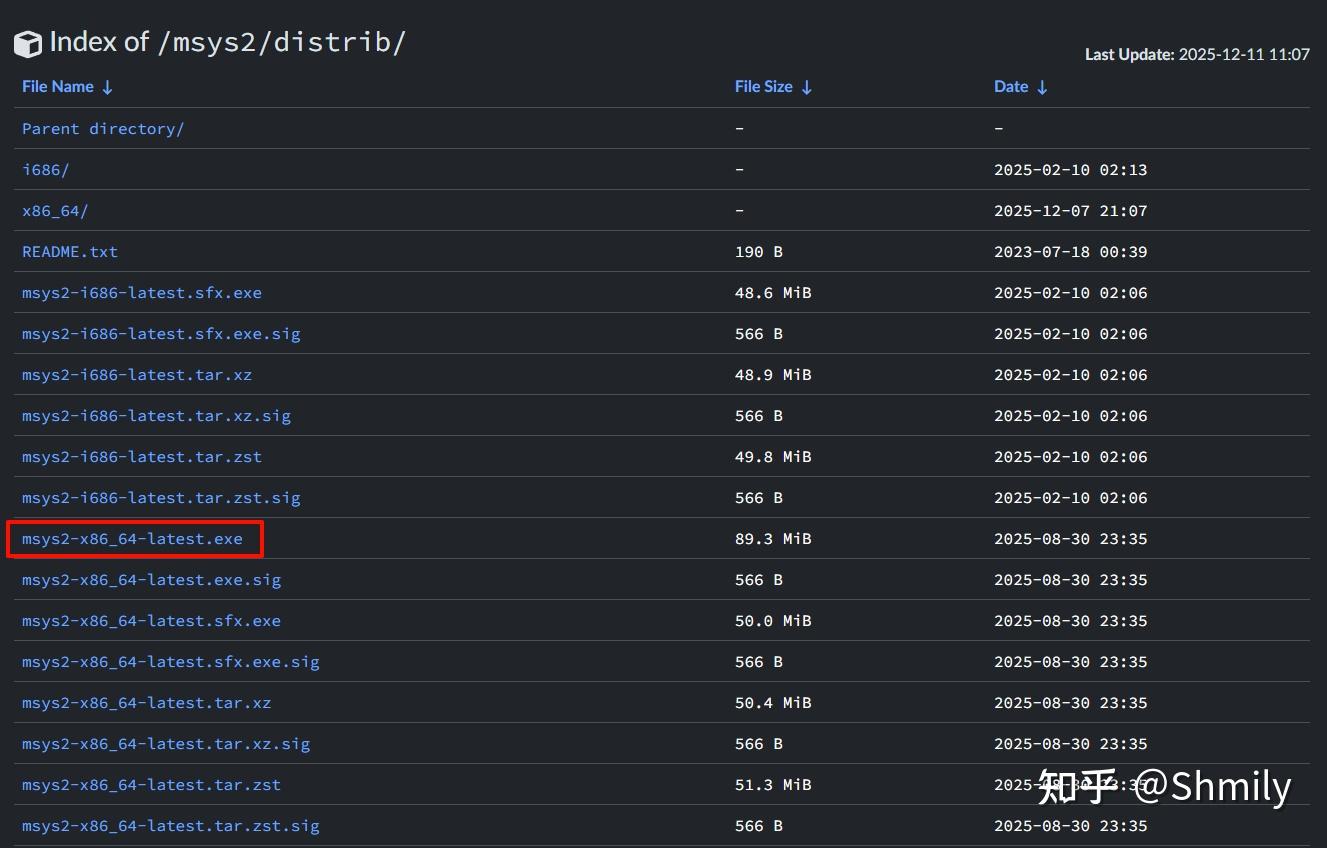Download msys2-i686-latest.sfx.exe file
Viewport: 1327px width, 848px height.
coord(142,292)
